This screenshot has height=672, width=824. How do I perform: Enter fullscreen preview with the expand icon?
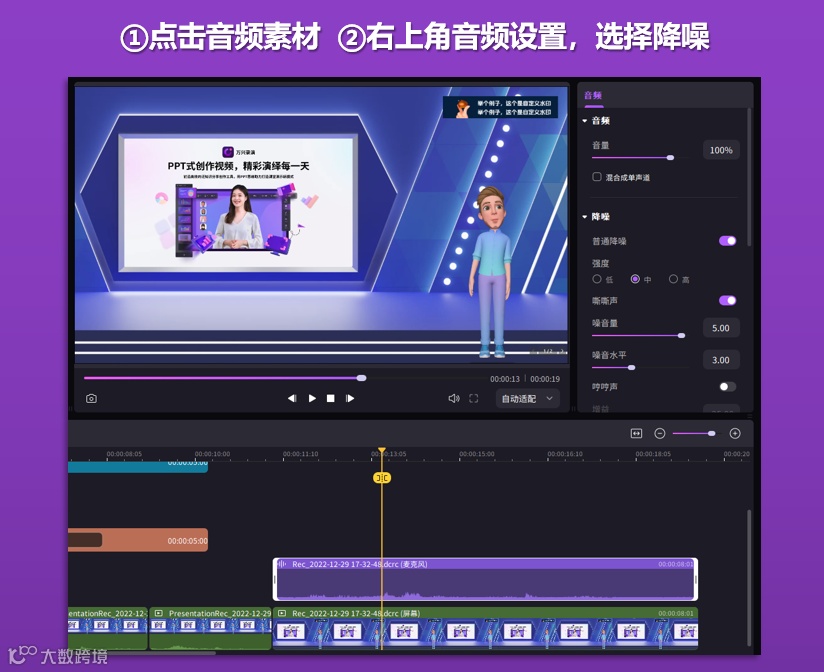tap(474, 397)
